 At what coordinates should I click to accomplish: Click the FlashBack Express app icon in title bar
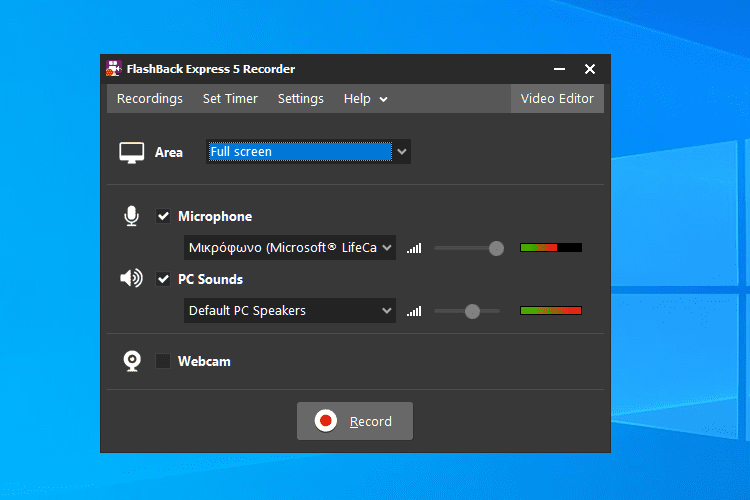[114, 68]
